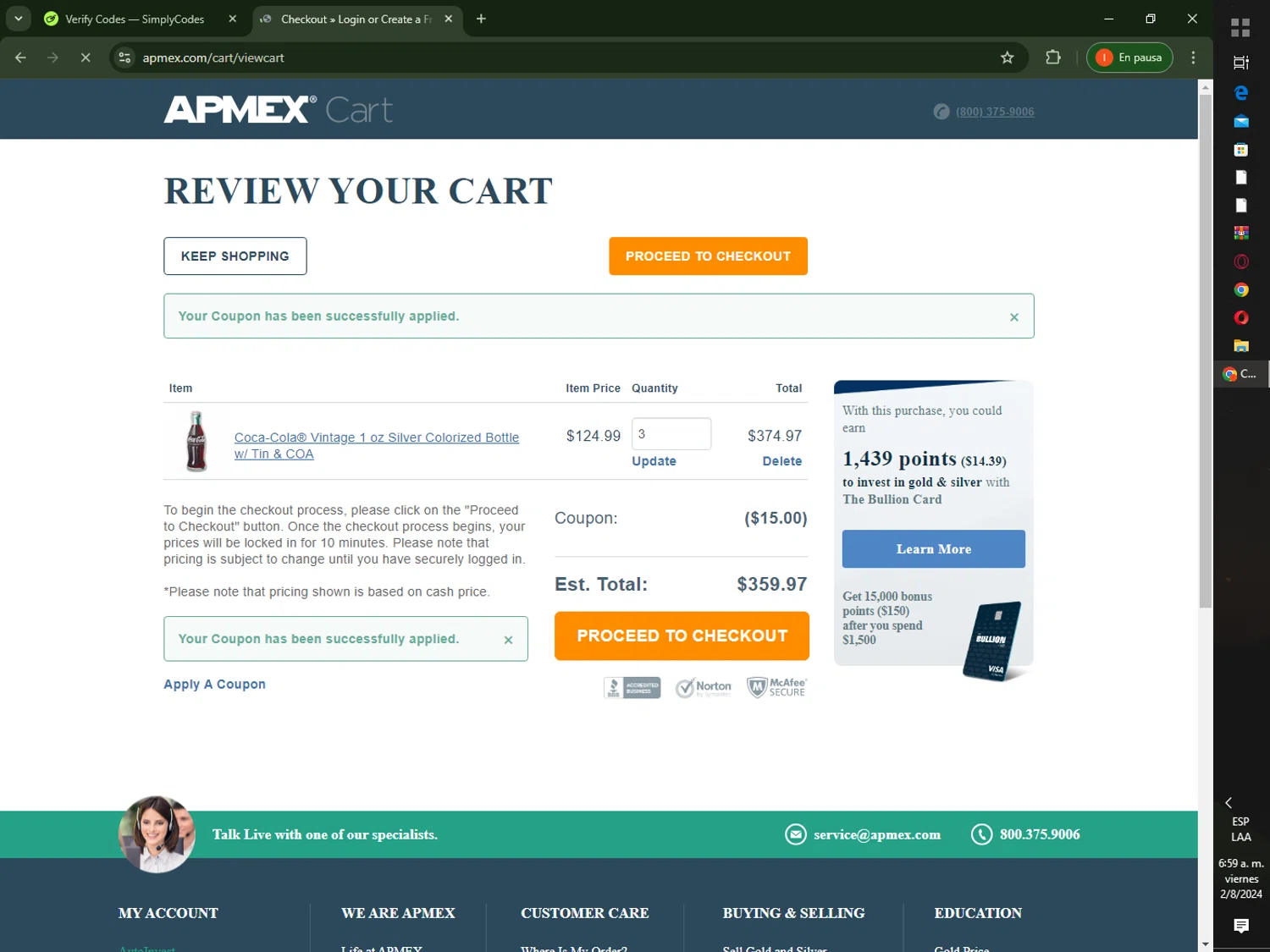This screenshot has height=952, width=1270.
Task: Expand the taskbar hidden icons chevron
Action: point(1229,802)
